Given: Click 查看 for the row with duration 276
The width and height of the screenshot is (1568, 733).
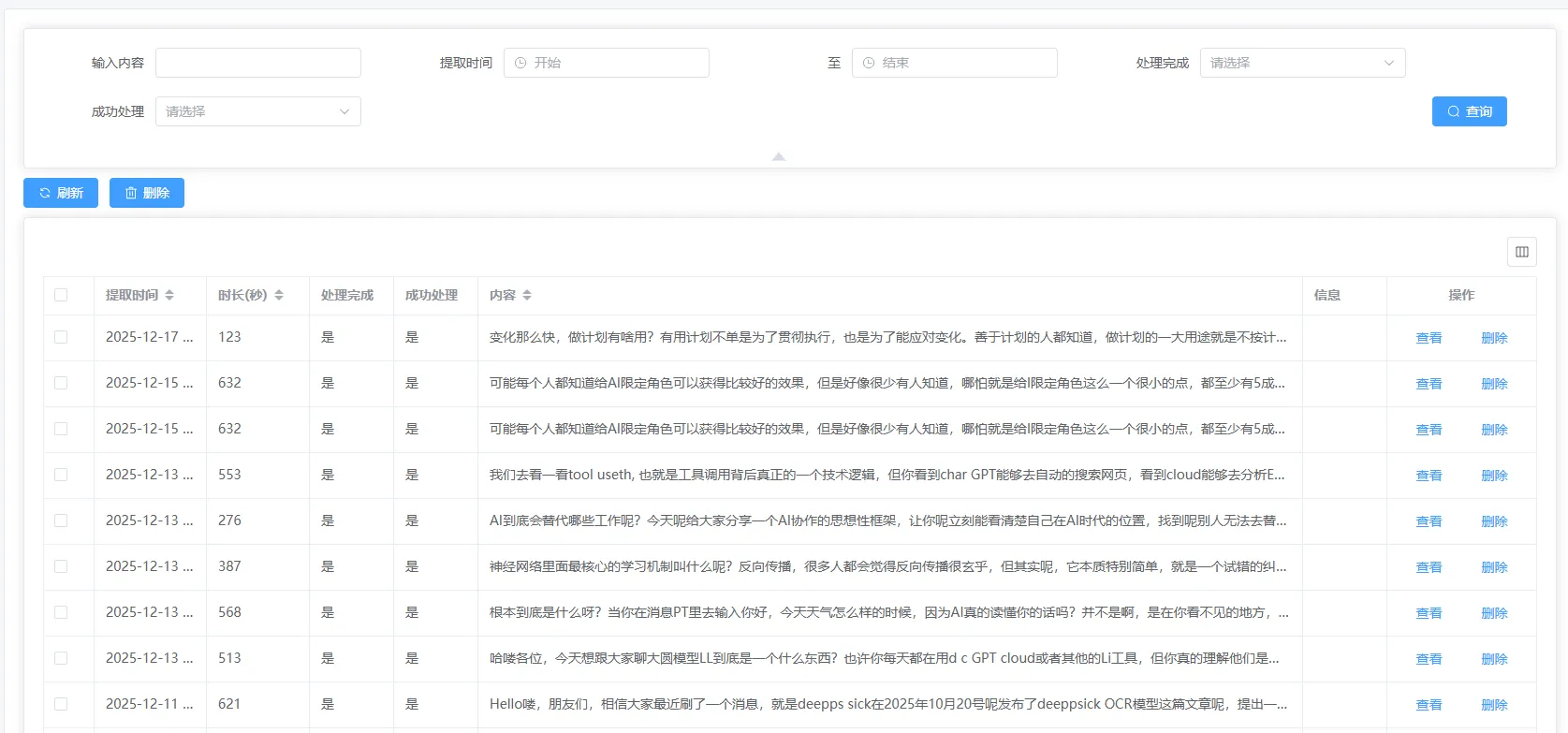Looking at the screenshot, I should (1429, 521).
